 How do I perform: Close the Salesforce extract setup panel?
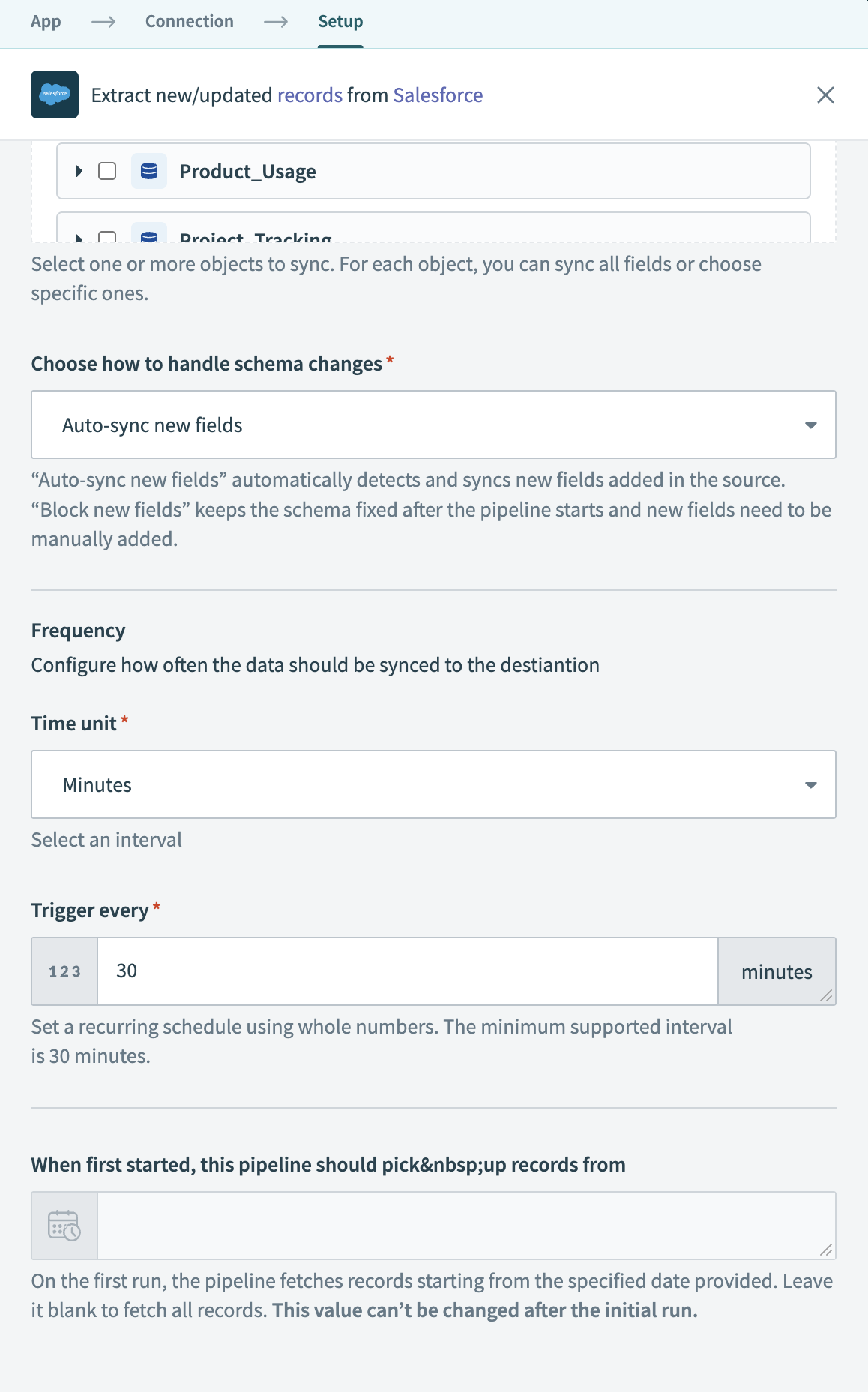(825, 94)
